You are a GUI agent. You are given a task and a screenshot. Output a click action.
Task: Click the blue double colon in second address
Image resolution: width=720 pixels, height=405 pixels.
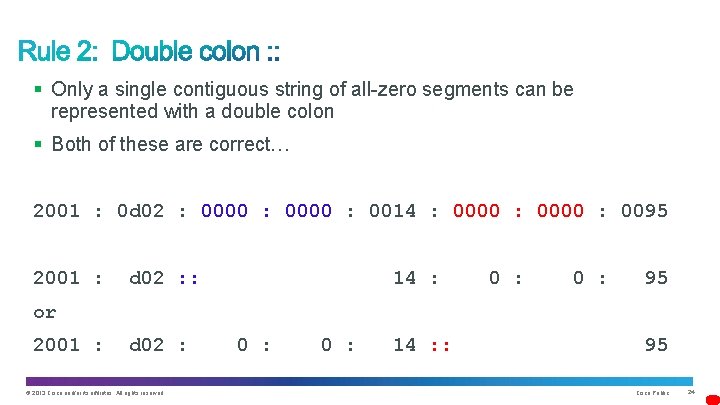click(189, 279)
